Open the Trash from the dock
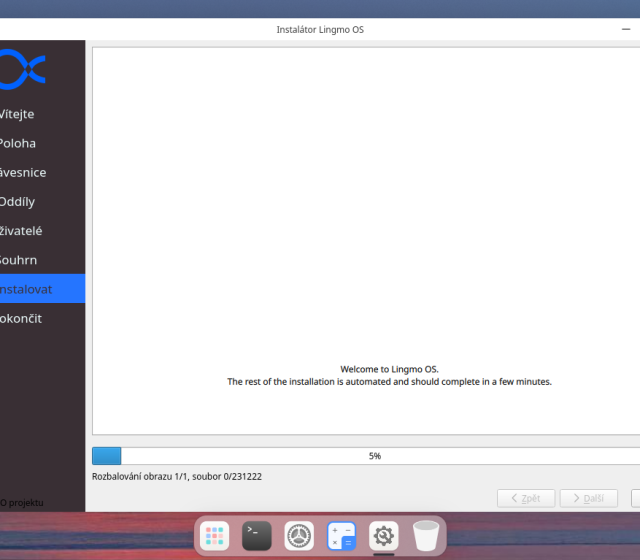640x560 pixels. (x=426, y=536)
